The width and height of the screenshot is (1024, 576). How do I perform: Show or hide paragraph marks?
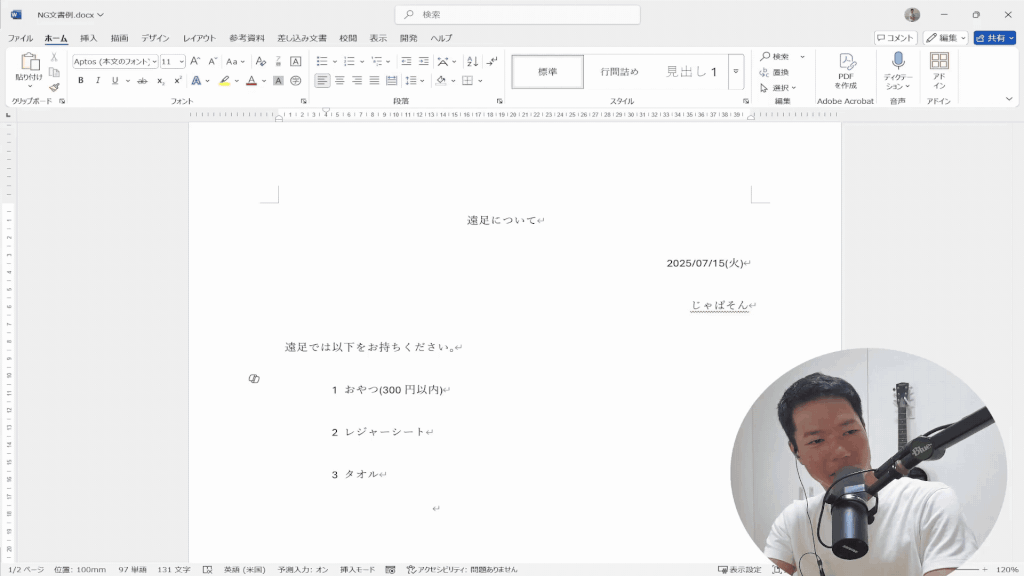pos(492,61)
